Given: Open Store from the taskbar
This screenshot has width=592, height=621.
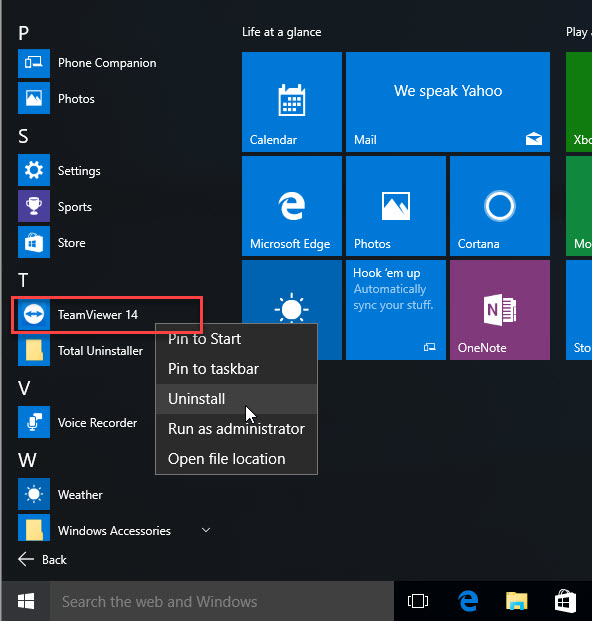Looking at the screenshot, I should pyautogui.click(x=565, y=601).
